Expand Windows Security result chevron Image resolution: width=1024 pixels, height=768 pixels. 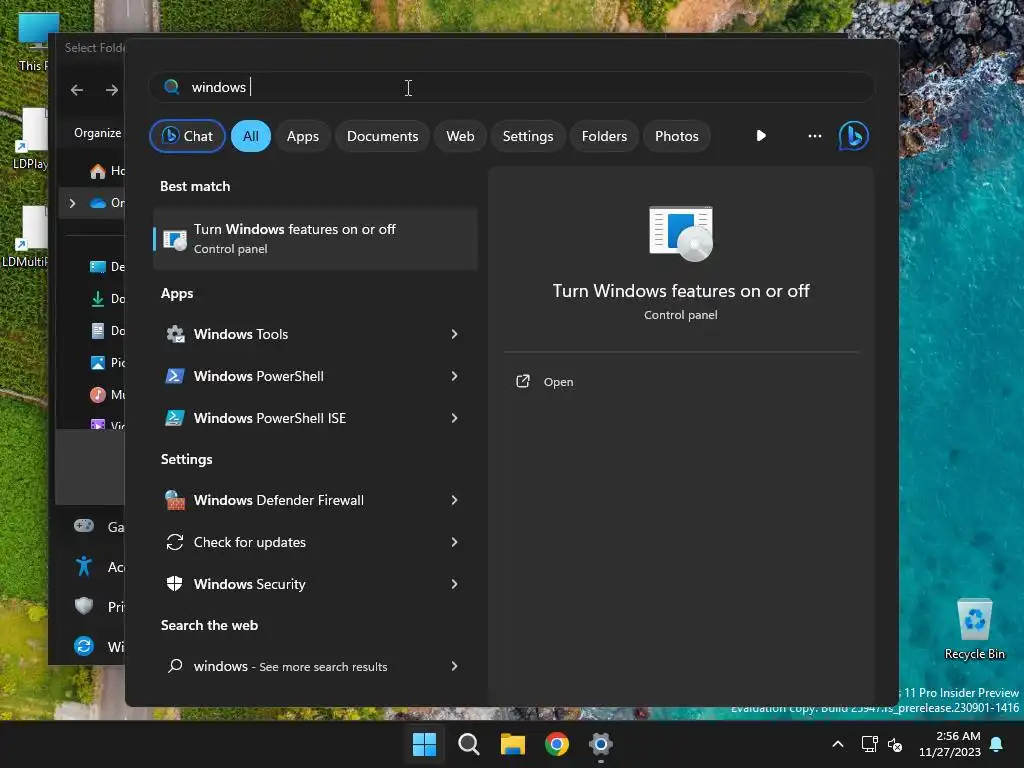(x=455, y=584)
